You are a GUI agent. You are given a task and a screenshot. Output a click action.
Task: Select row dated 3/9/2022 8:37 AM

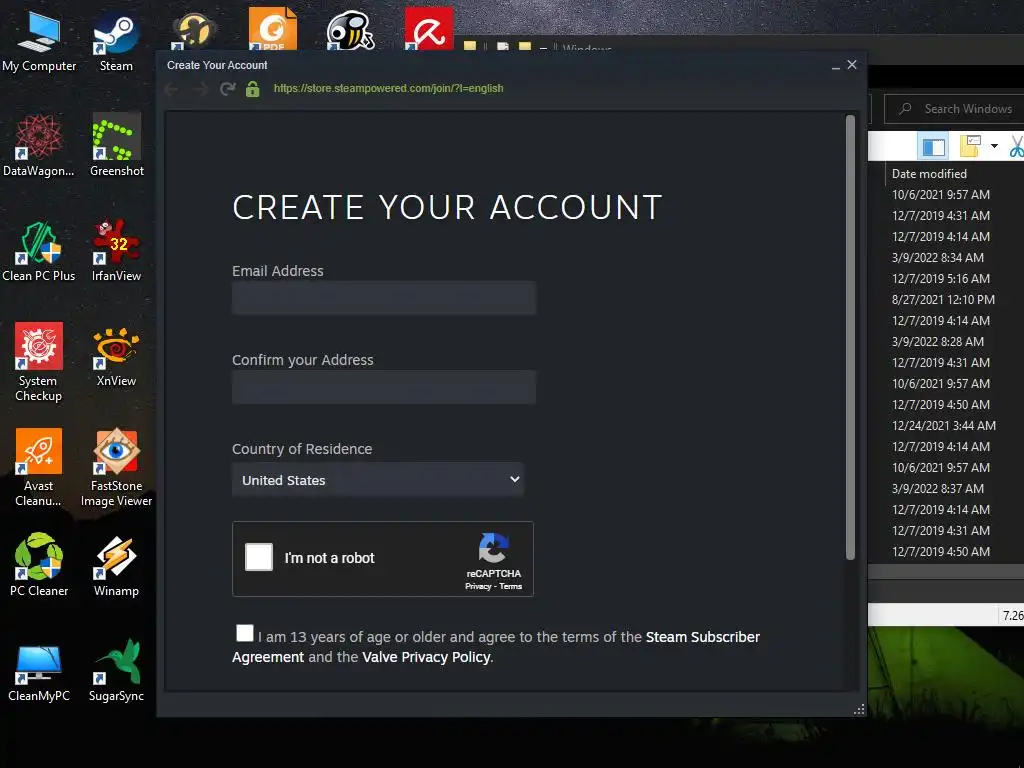938,488
